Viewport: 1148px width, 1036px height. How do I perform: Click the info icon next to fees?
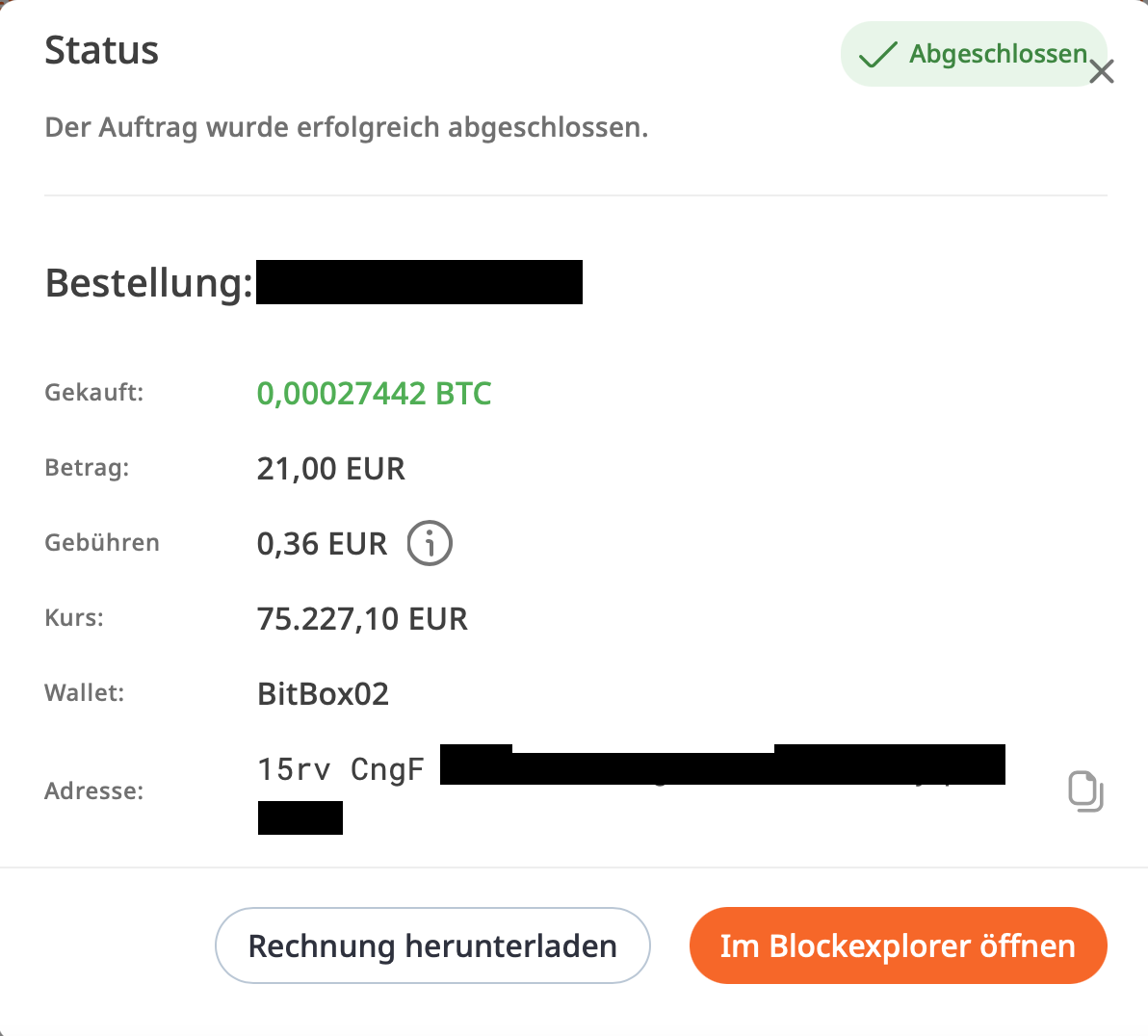(430, 543)
